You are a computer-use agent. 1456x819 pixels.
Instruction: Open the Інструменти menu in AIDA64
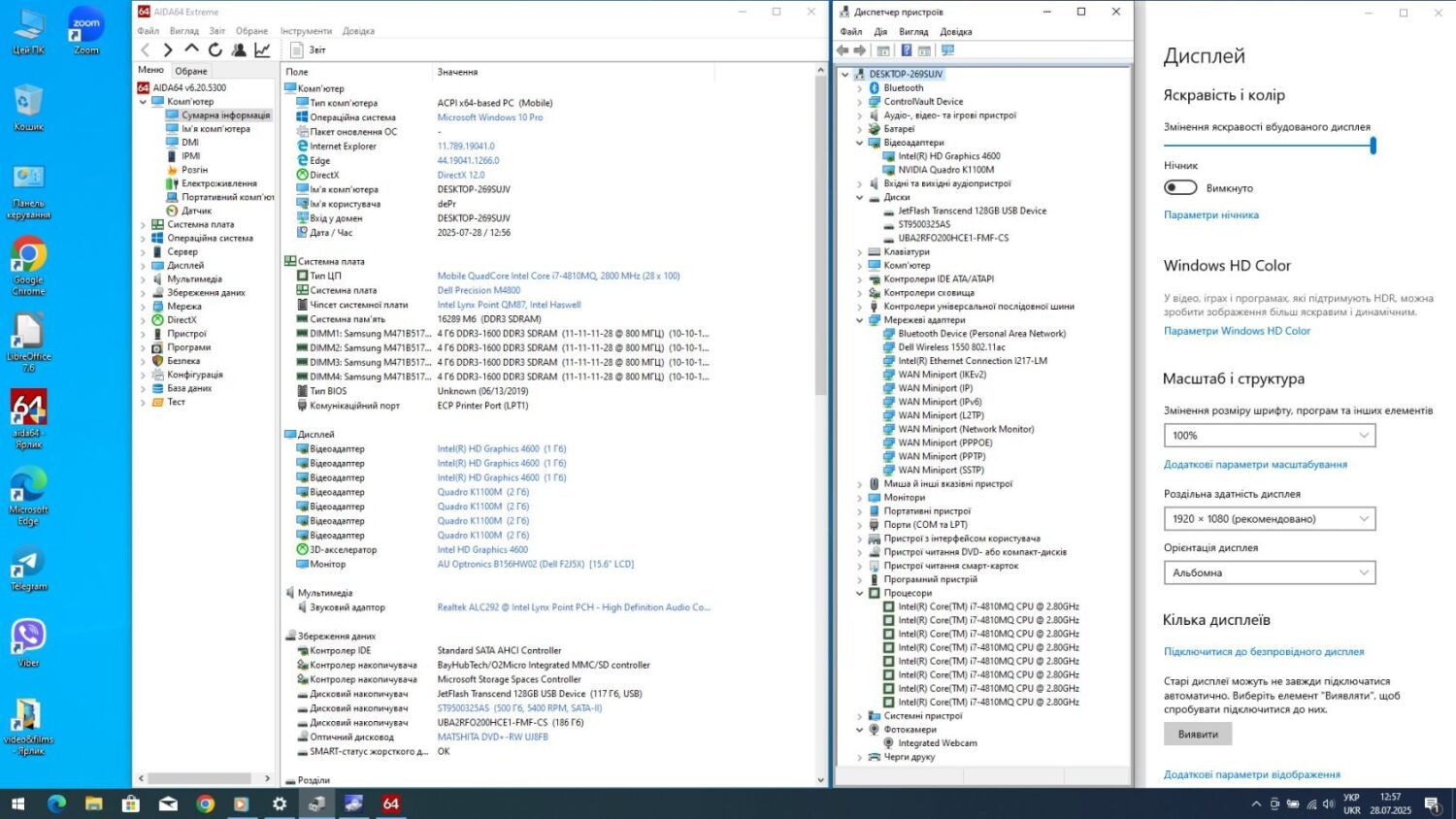(x=306, y=31)
